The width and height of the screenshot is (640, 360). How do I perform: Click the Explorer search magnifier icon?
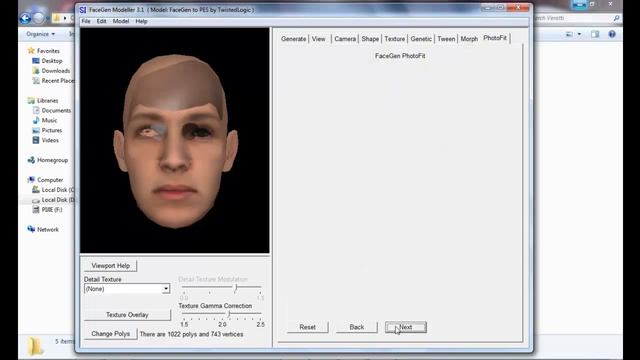pos(616,18)
